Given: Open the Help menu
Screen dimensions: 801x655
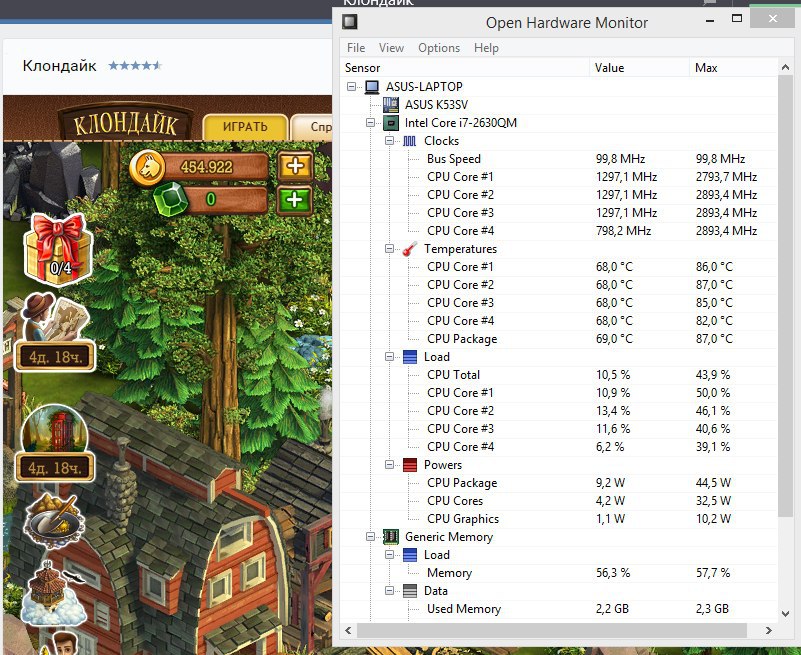Looking at the screenshot, I should coord(486,48).
